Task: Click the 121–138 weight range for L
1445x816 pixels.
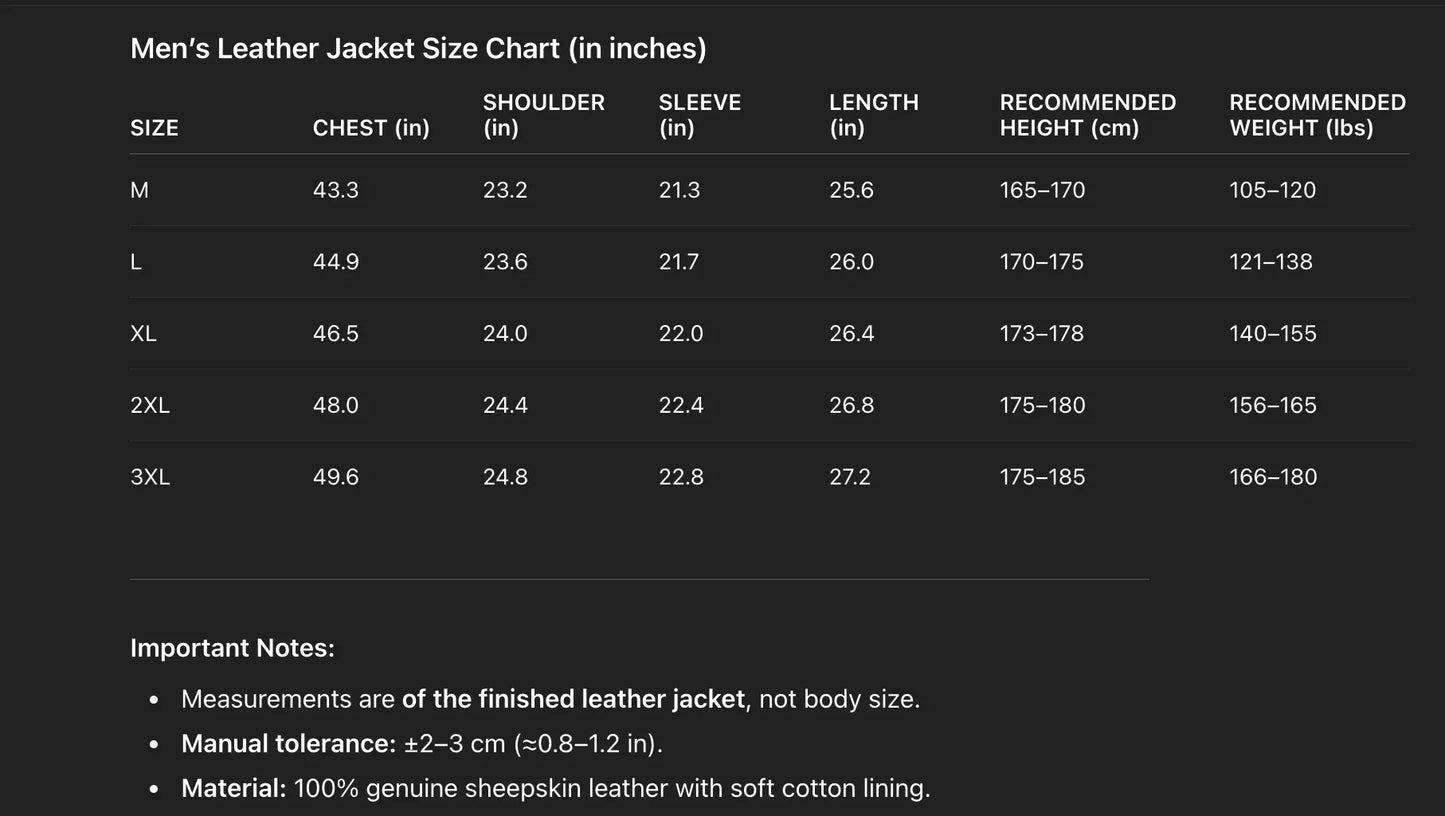Action: [x=1270, y=262]
